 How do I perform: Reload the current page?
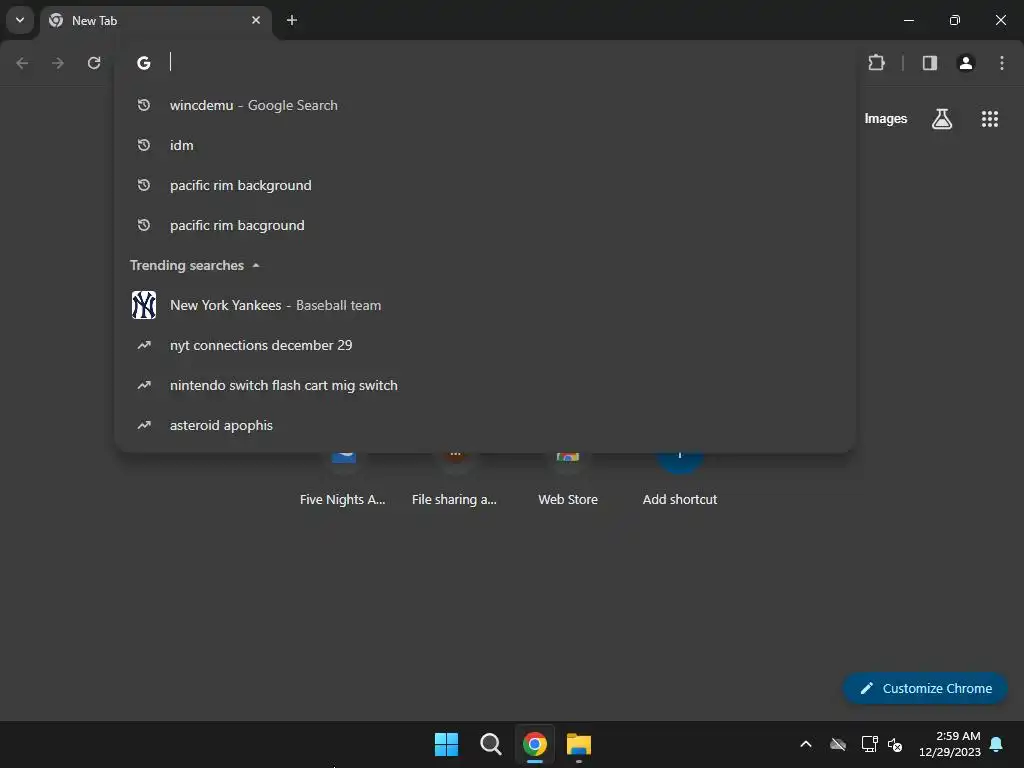click(94, 63)
